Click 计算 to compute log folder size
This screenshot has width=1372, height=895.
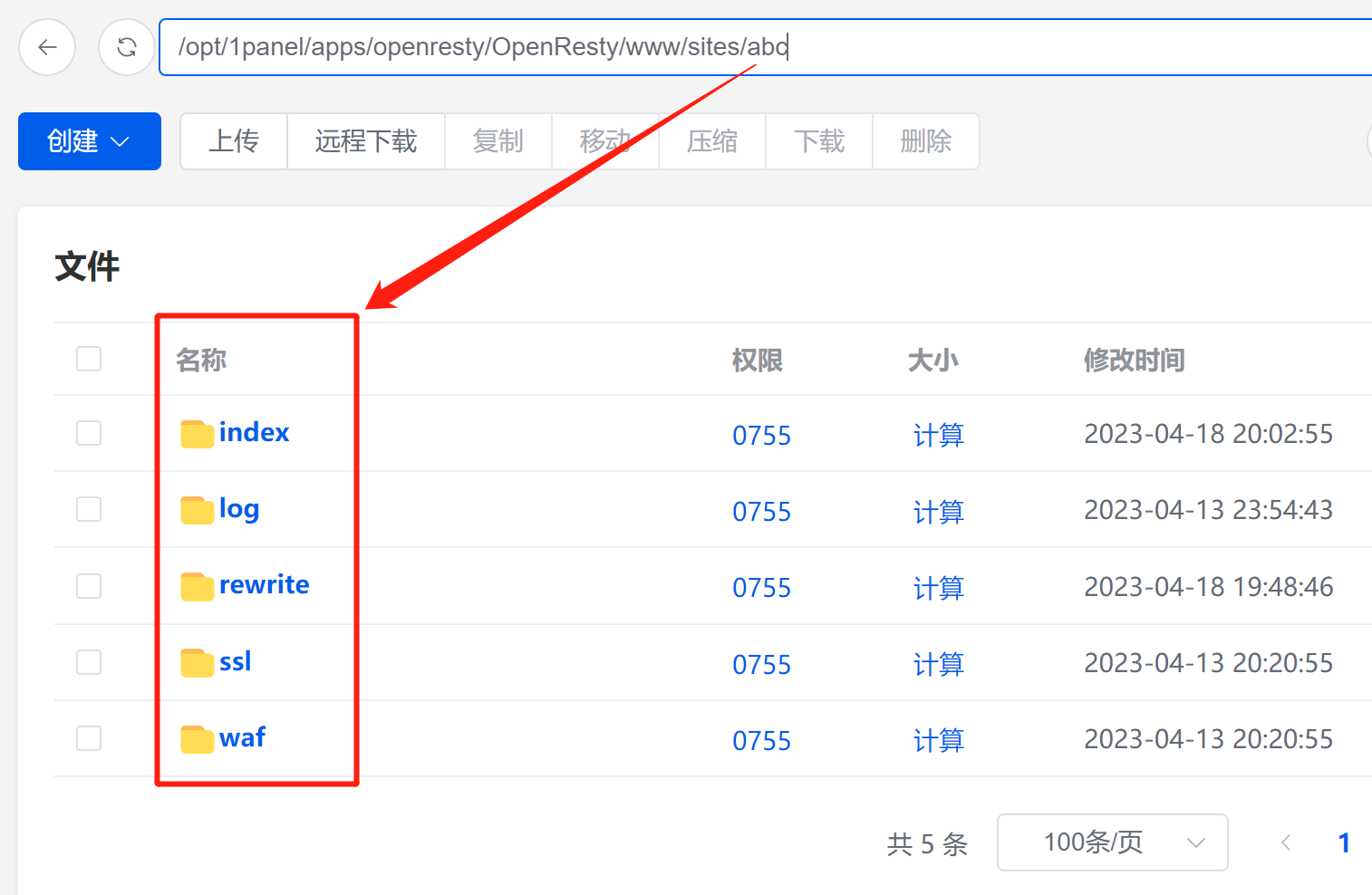click(938, 511)
